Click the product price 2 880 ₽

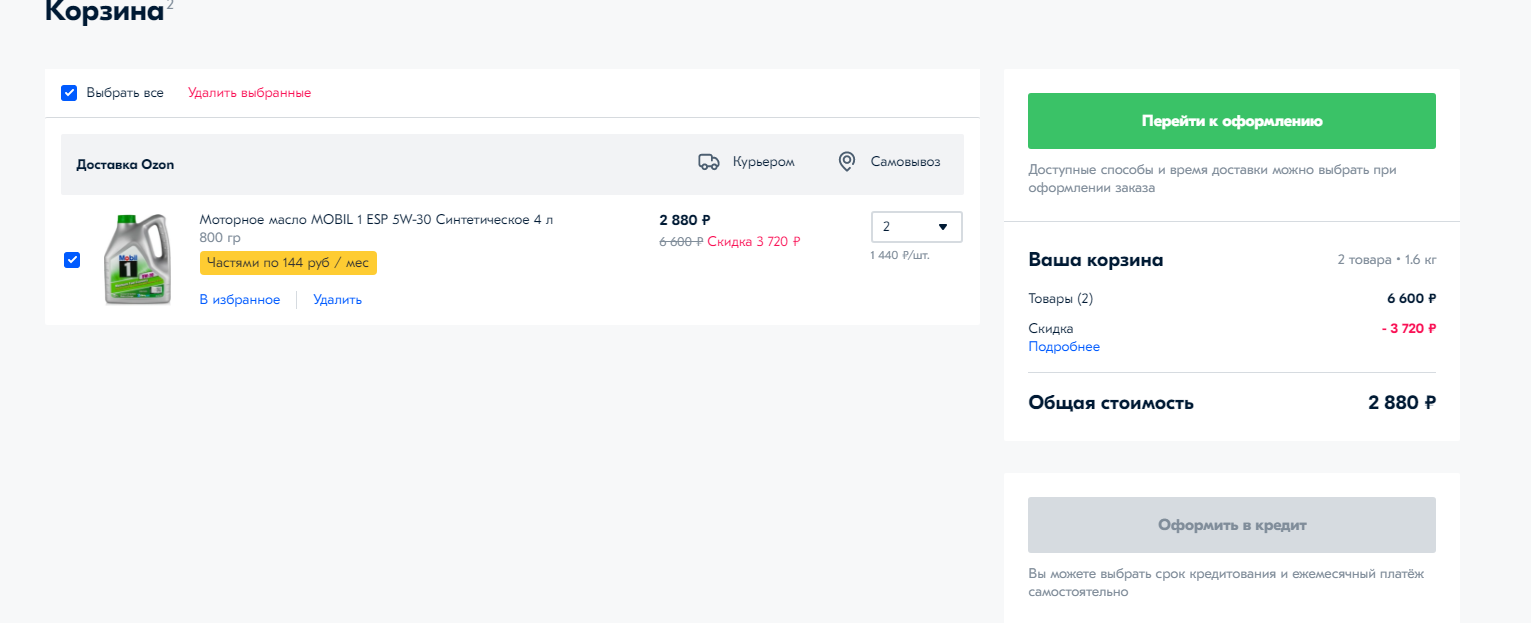coord(685,220)
